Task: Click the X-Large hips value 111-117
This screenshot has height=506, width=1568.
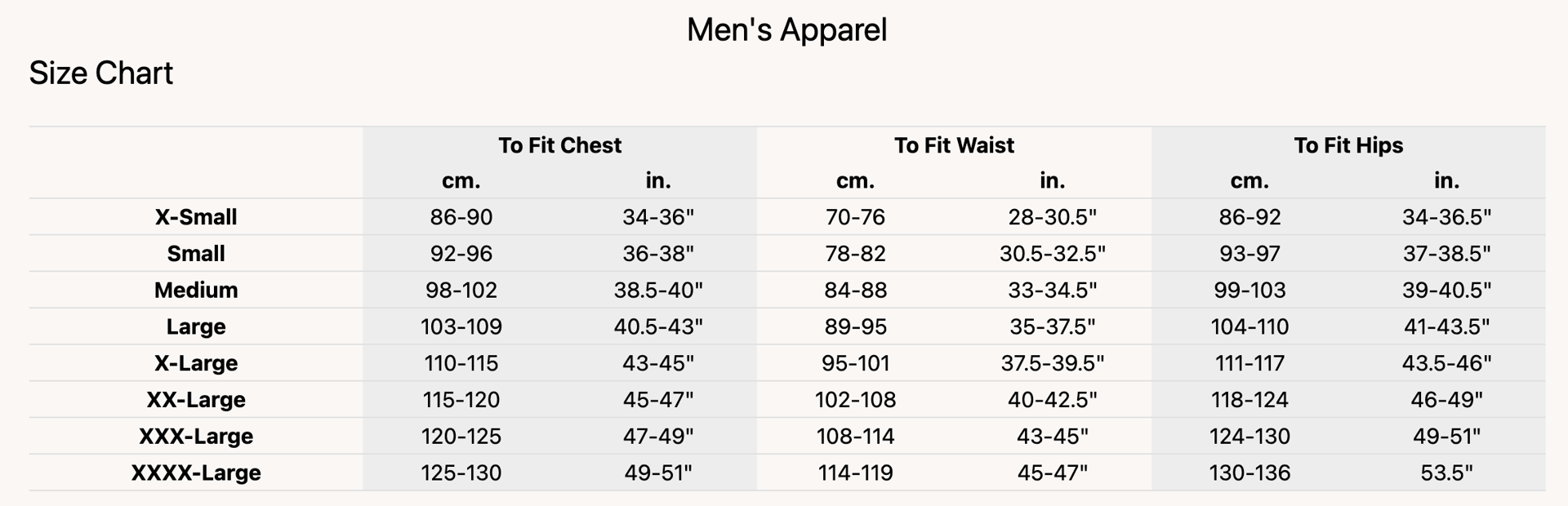Action: 1249,363
